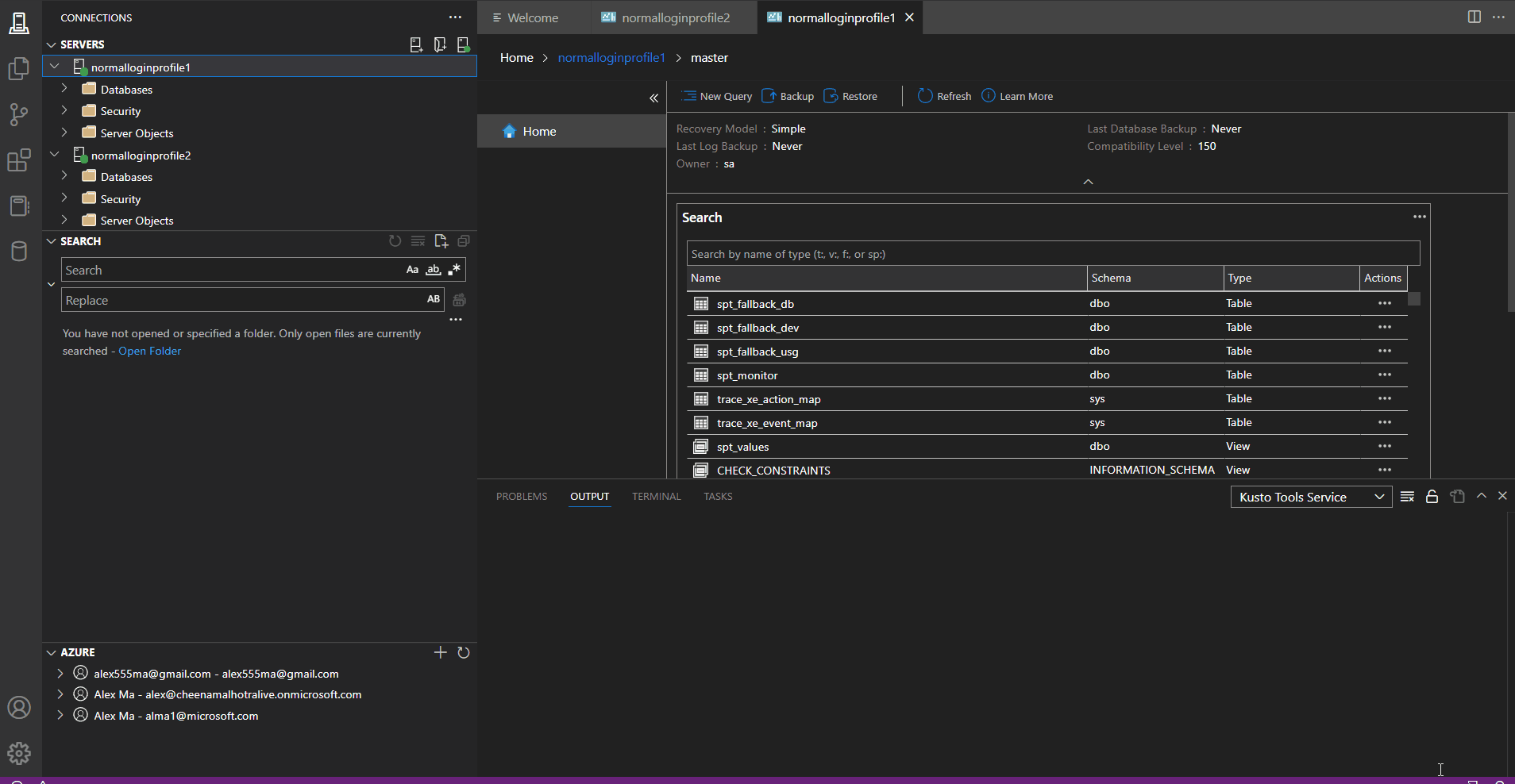Refresh search results with the circular arrow icon

tap(395, 240)
